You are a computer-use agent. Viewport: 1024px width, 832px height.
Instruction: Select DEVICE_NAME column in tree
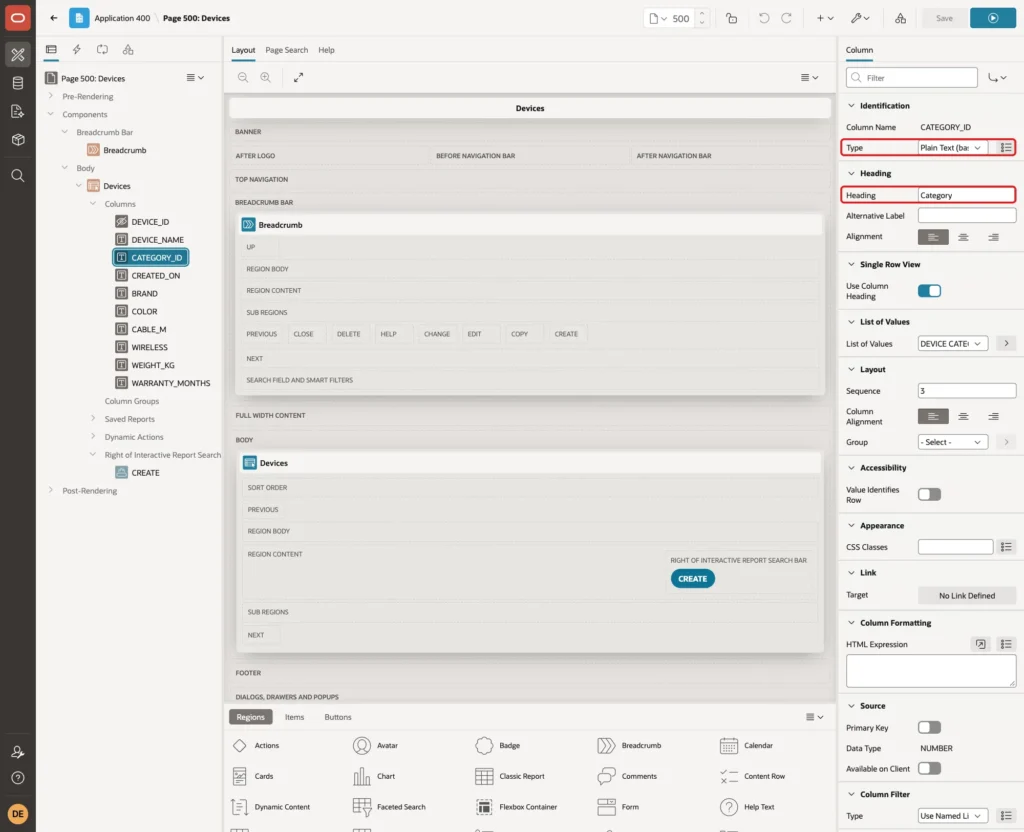coord(157,240)
